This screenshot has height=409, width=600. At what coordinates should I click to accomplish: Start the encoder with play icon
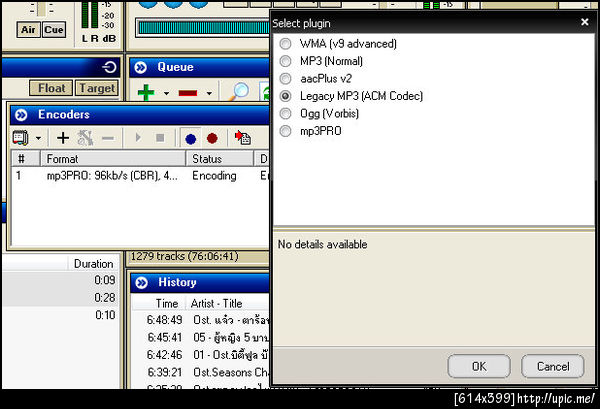point(138,137)
